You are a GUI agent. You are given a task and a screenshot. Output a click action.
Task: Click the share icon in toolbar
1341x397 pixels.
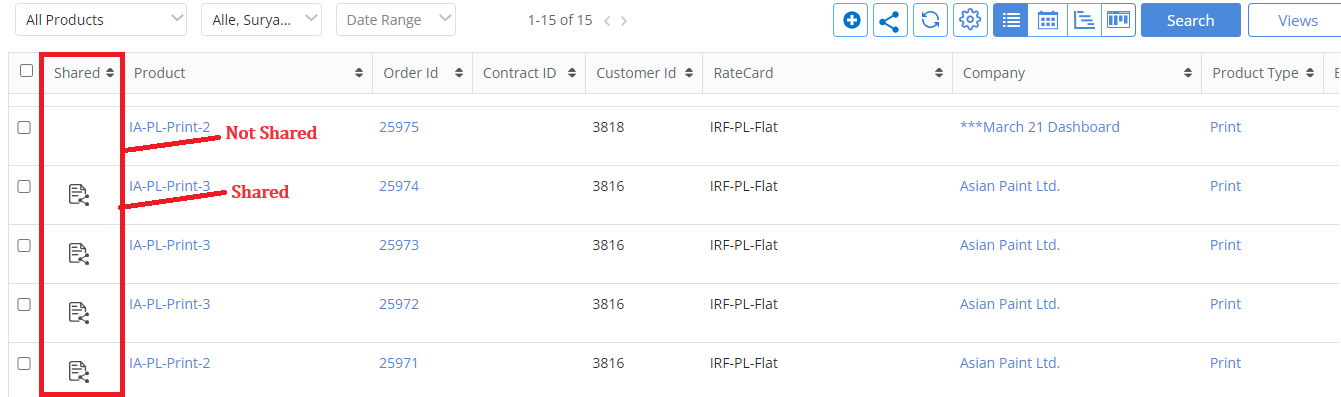click(x=890, y=20)
